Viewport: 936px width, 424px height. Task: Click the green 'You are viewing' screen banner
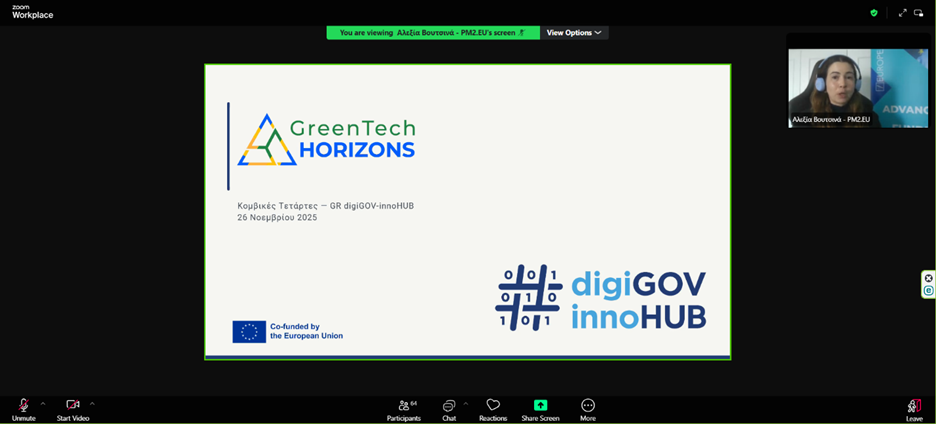pos(432,33)
